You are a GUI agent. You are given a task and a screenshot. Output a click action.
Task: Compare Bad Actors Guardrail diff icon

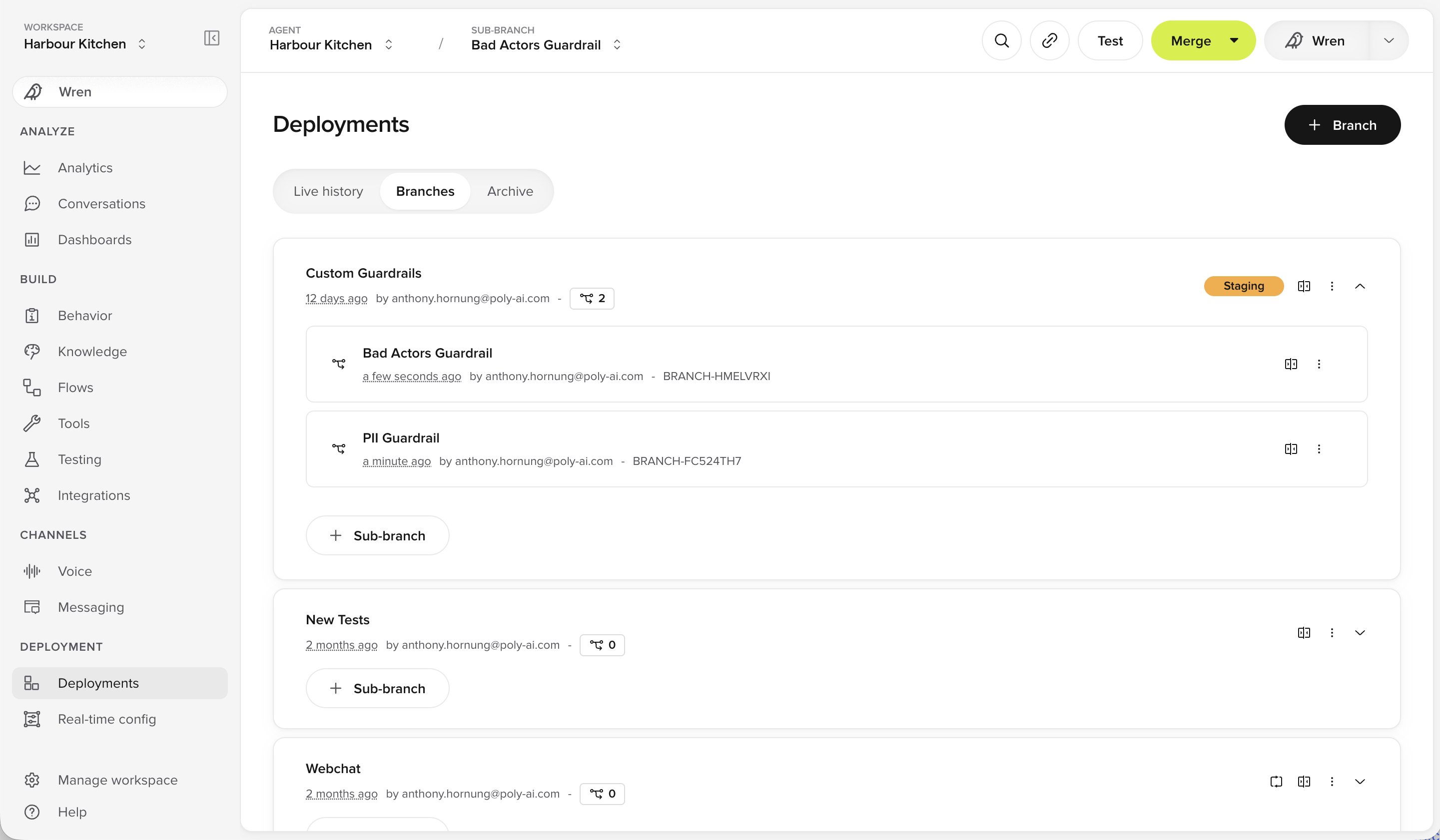pos(1290,365)
